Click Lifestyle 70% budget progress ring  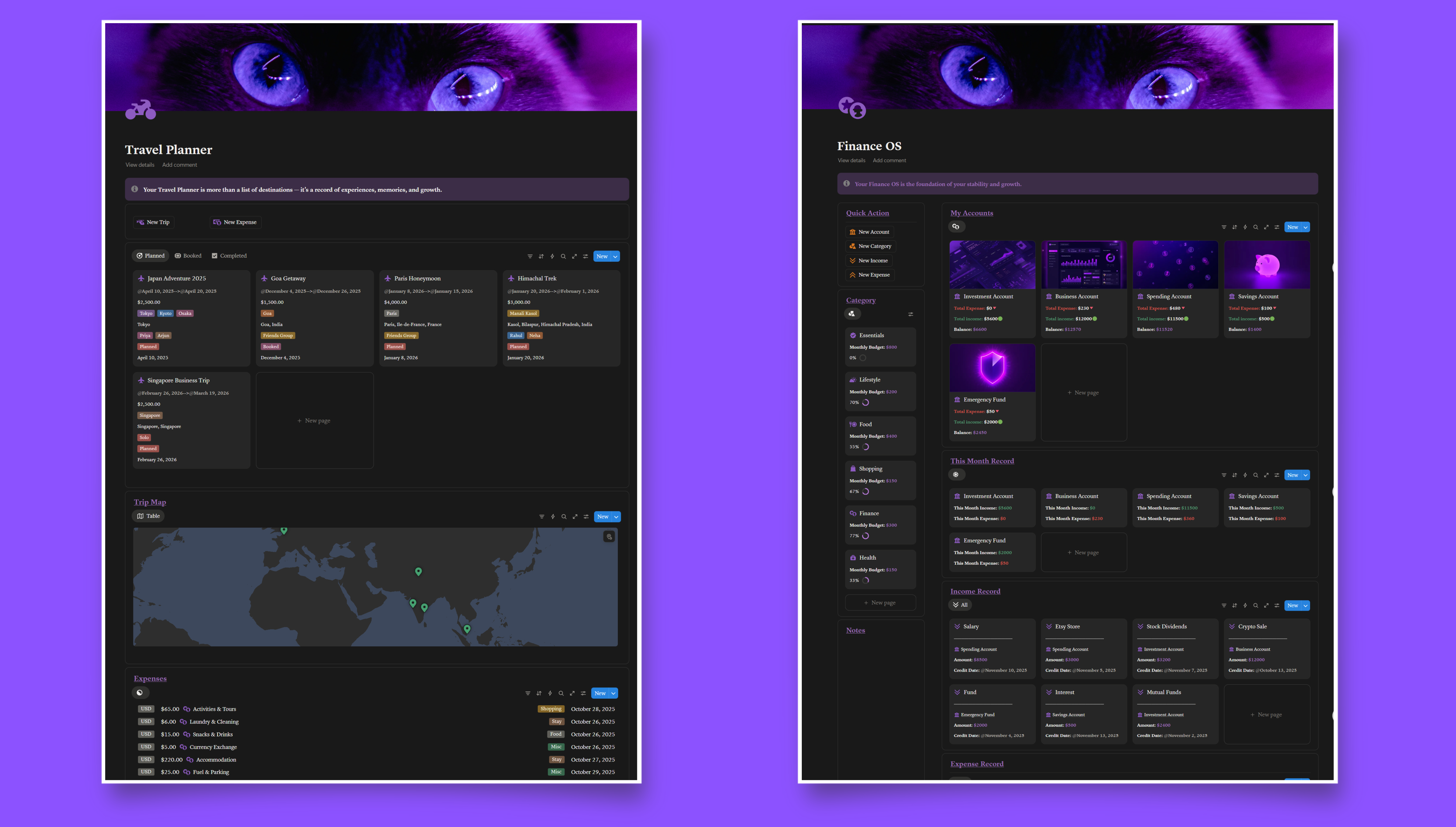[866, 403]
